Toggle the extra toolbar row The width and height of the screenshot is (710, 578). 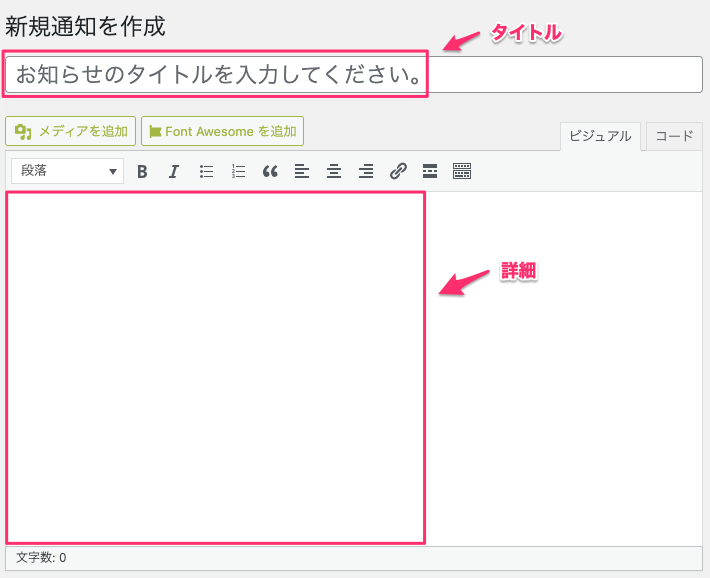[462, 171]
